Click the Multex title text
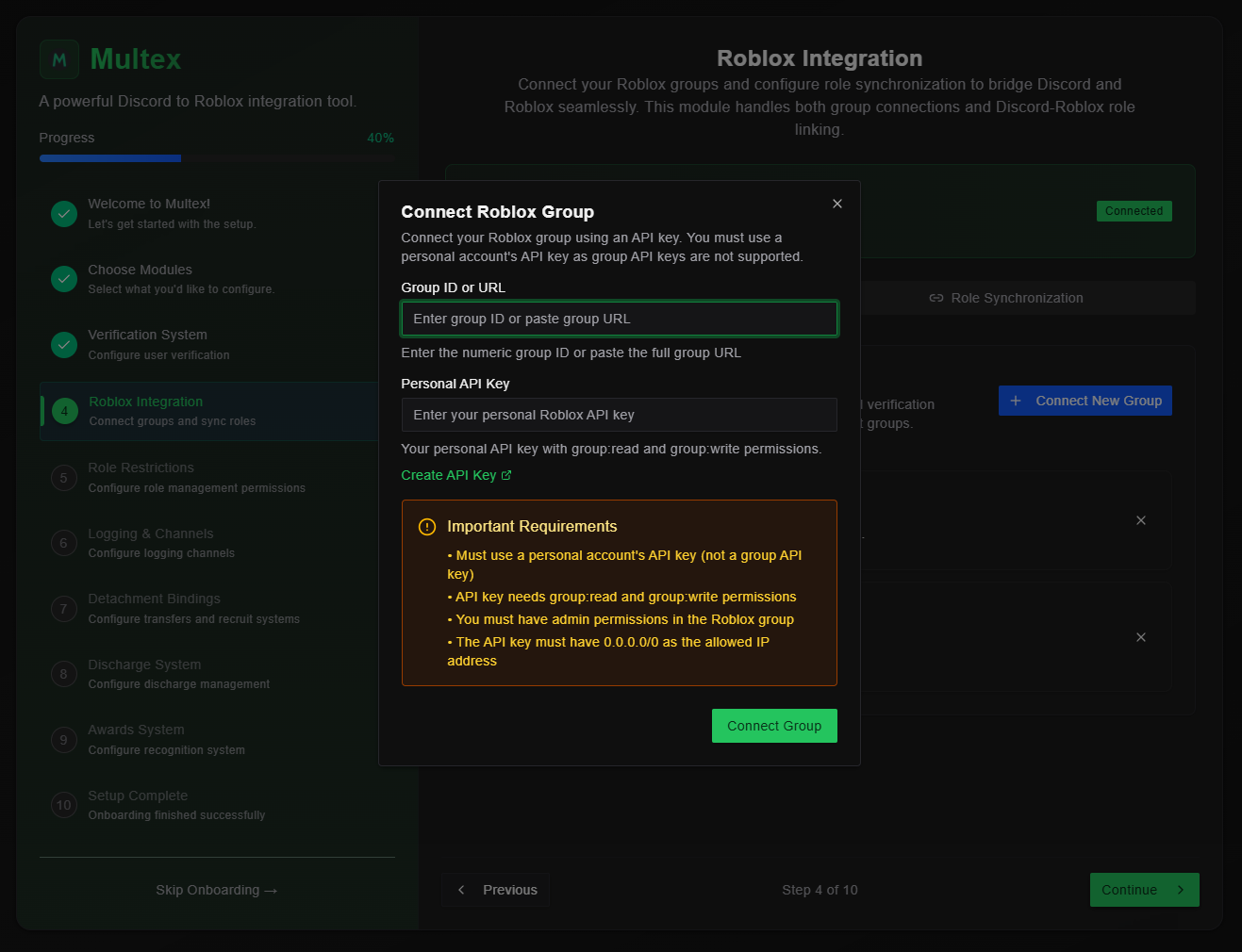 click(x=136, y=59)
